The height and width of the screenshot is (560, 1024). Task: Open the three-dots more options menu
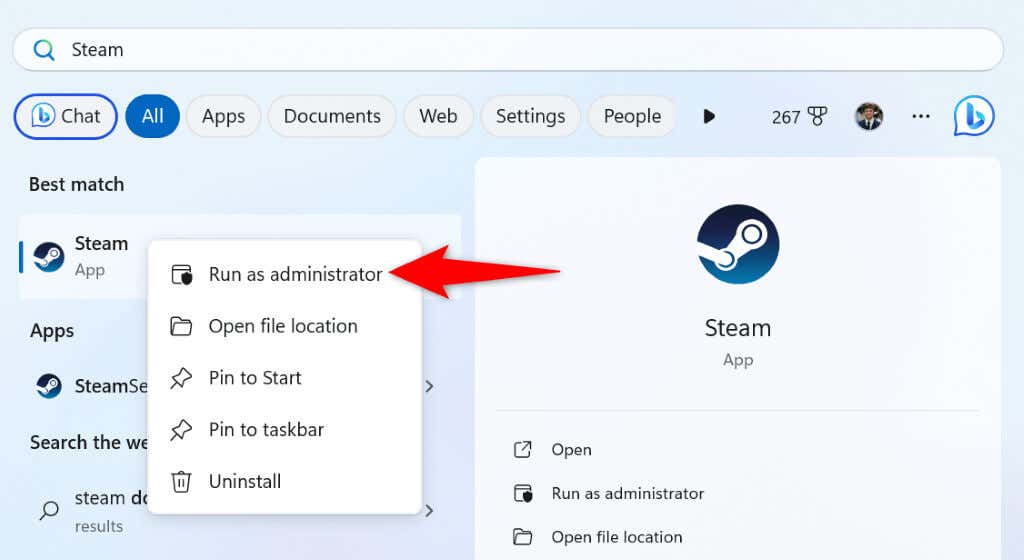click(x=921, y=116)
